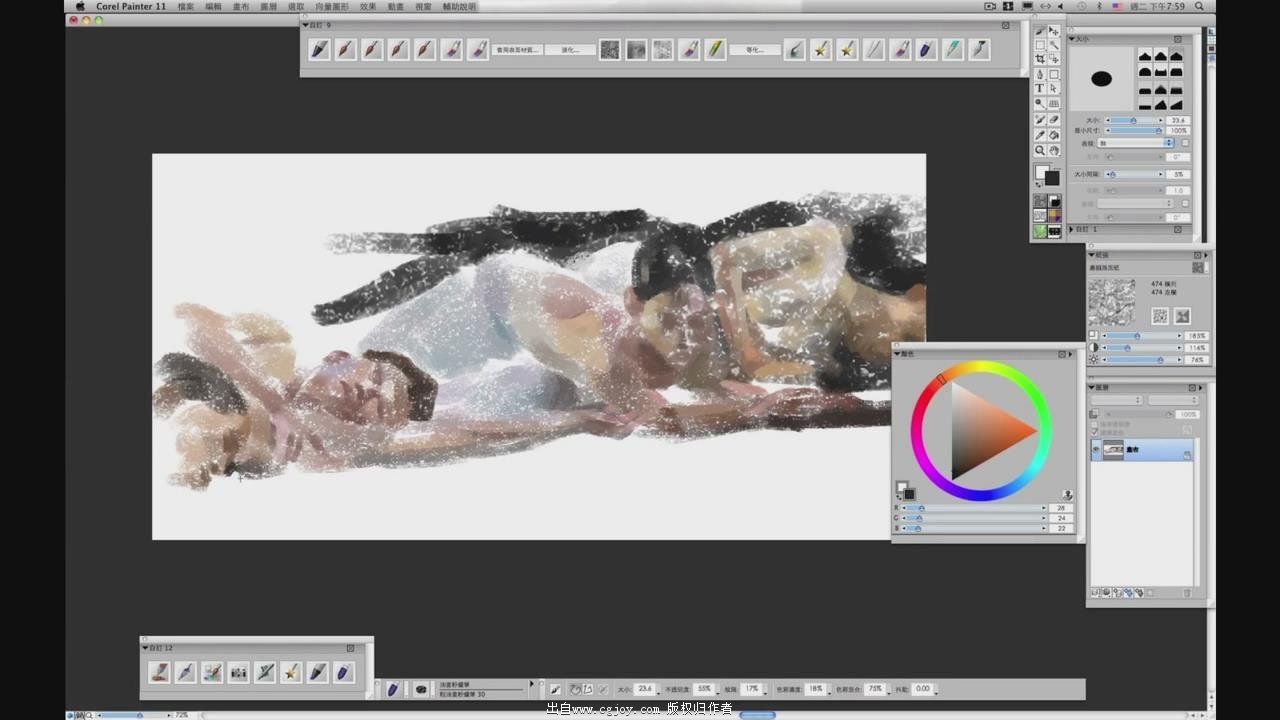Click the star icon in bottom custom palette
The image size is (1280, 720).
click(x=291, y=672)
